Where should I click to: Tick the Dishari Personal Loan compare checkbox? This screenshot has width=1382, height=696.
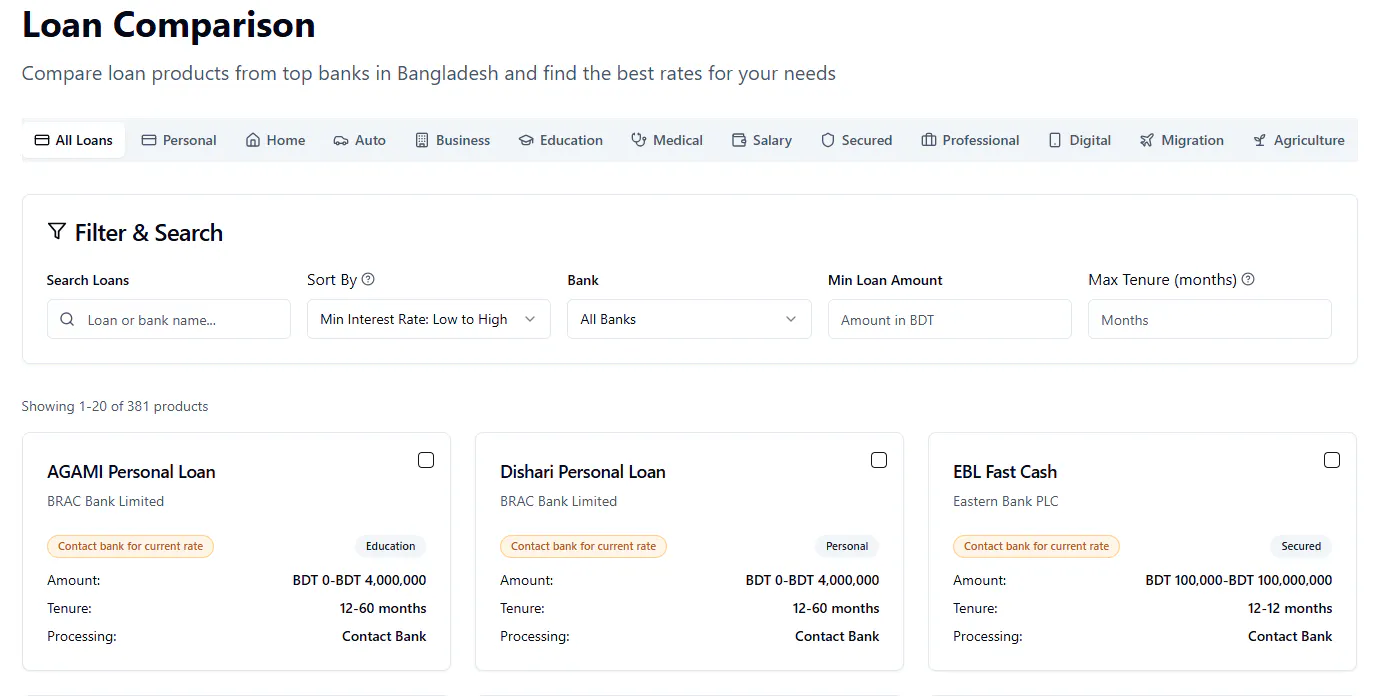pyautogui.click(x=879, y=460)
